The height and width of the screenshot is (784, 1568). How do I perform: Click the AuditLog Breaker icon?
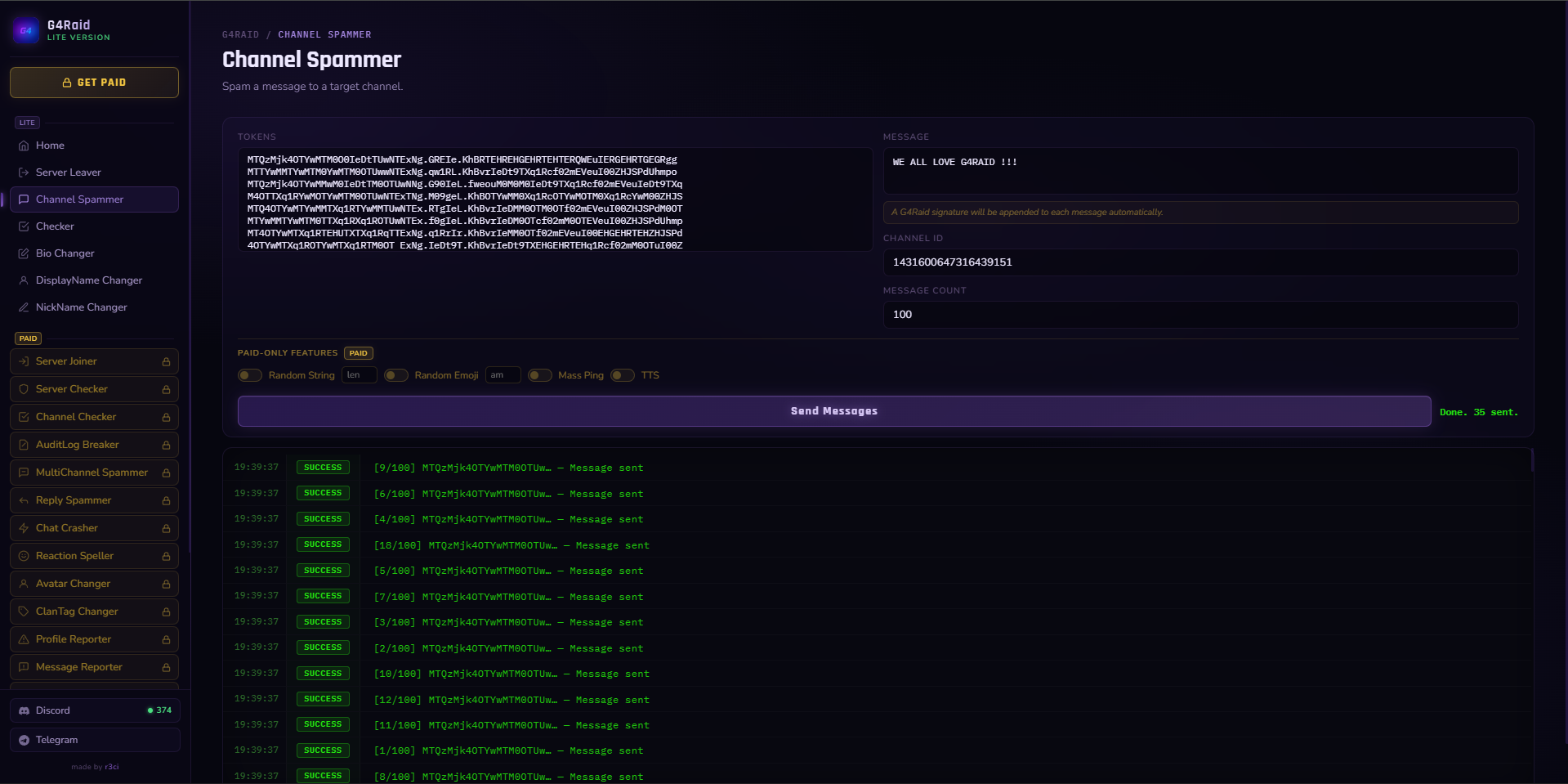24,445
